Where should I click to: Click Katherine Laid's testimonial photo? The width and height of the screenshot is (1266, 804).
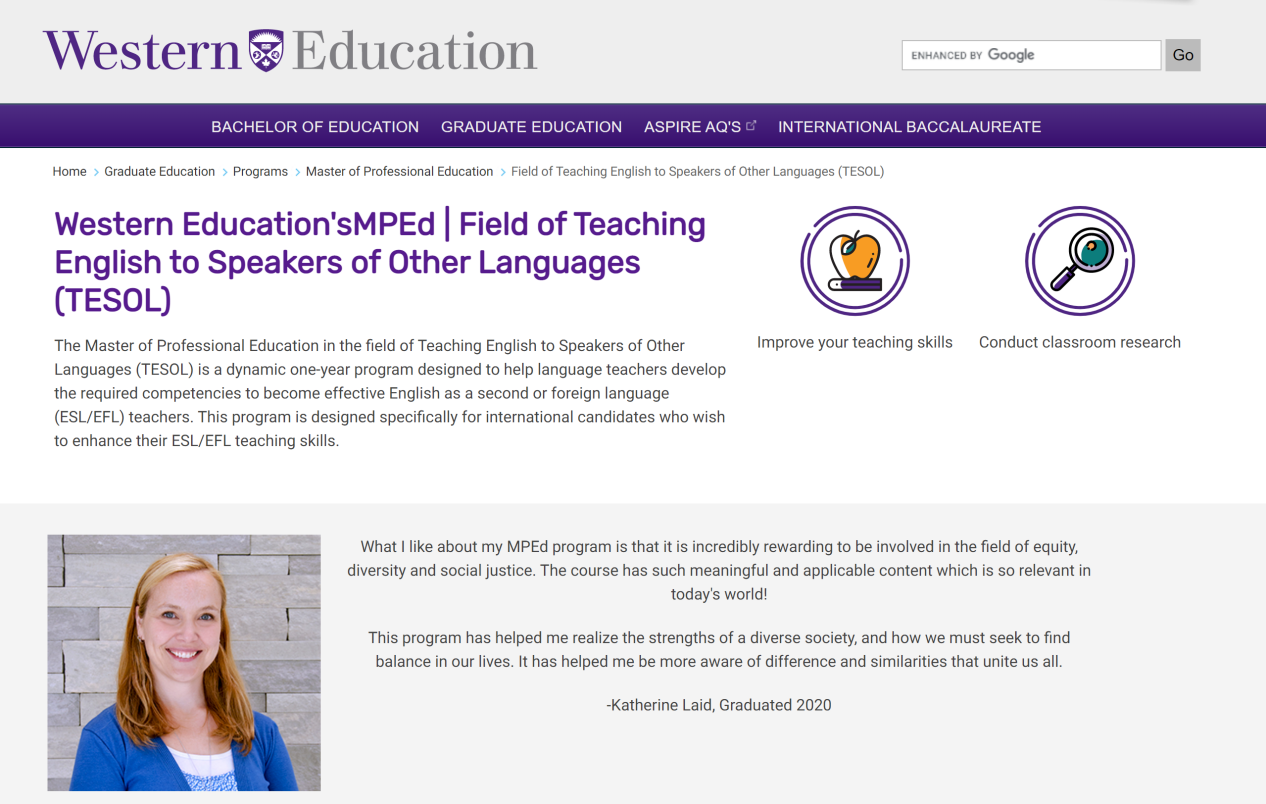click(x=184, y=662)
